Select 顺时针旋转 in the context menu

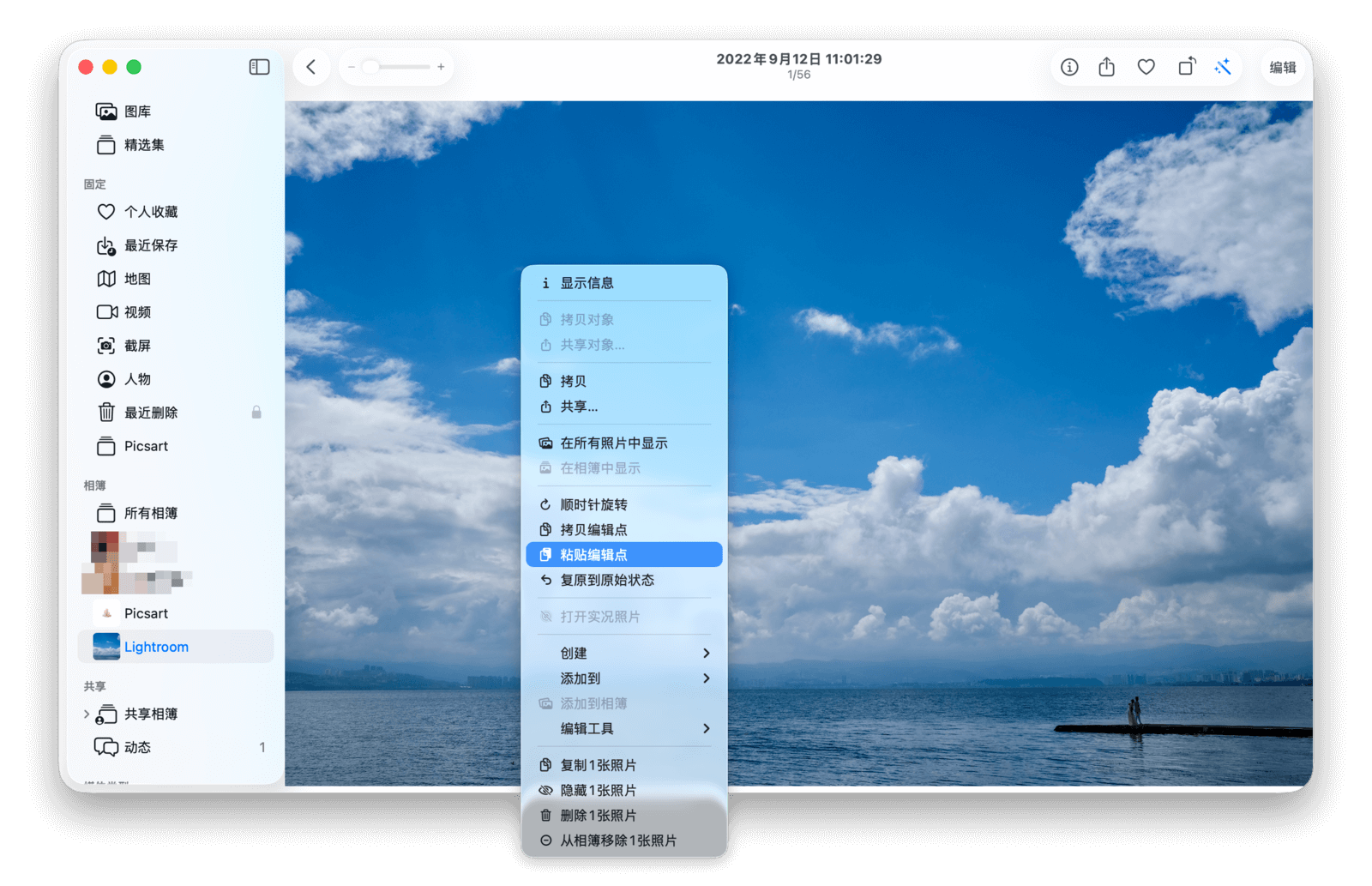click(x=593, y=505)
